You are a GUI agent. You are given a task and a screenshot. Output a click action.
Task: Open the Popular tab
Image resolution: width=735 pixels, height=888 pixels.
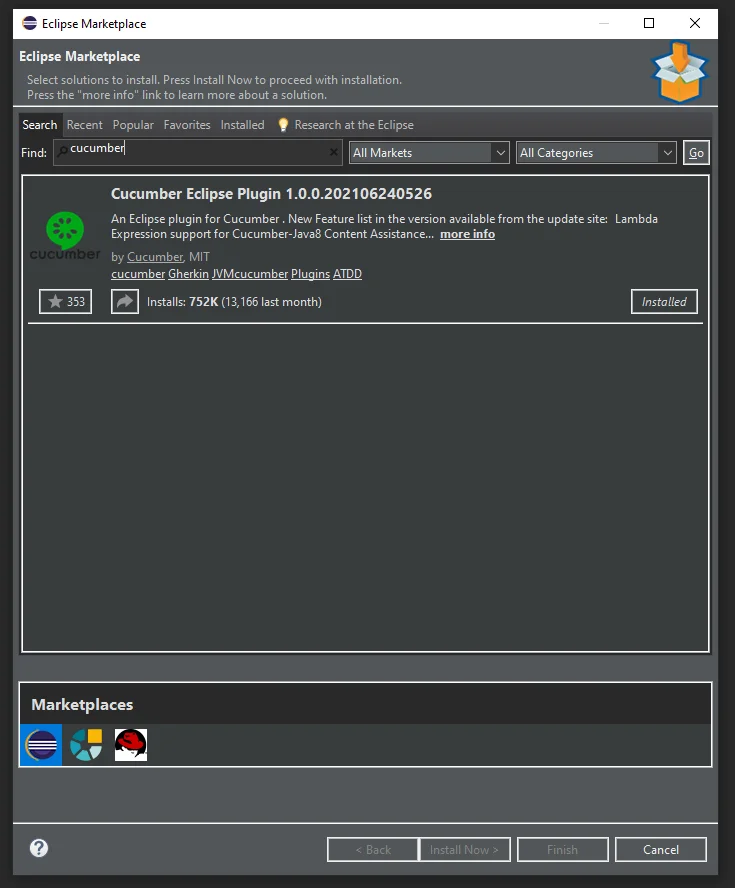click(133, 125)
